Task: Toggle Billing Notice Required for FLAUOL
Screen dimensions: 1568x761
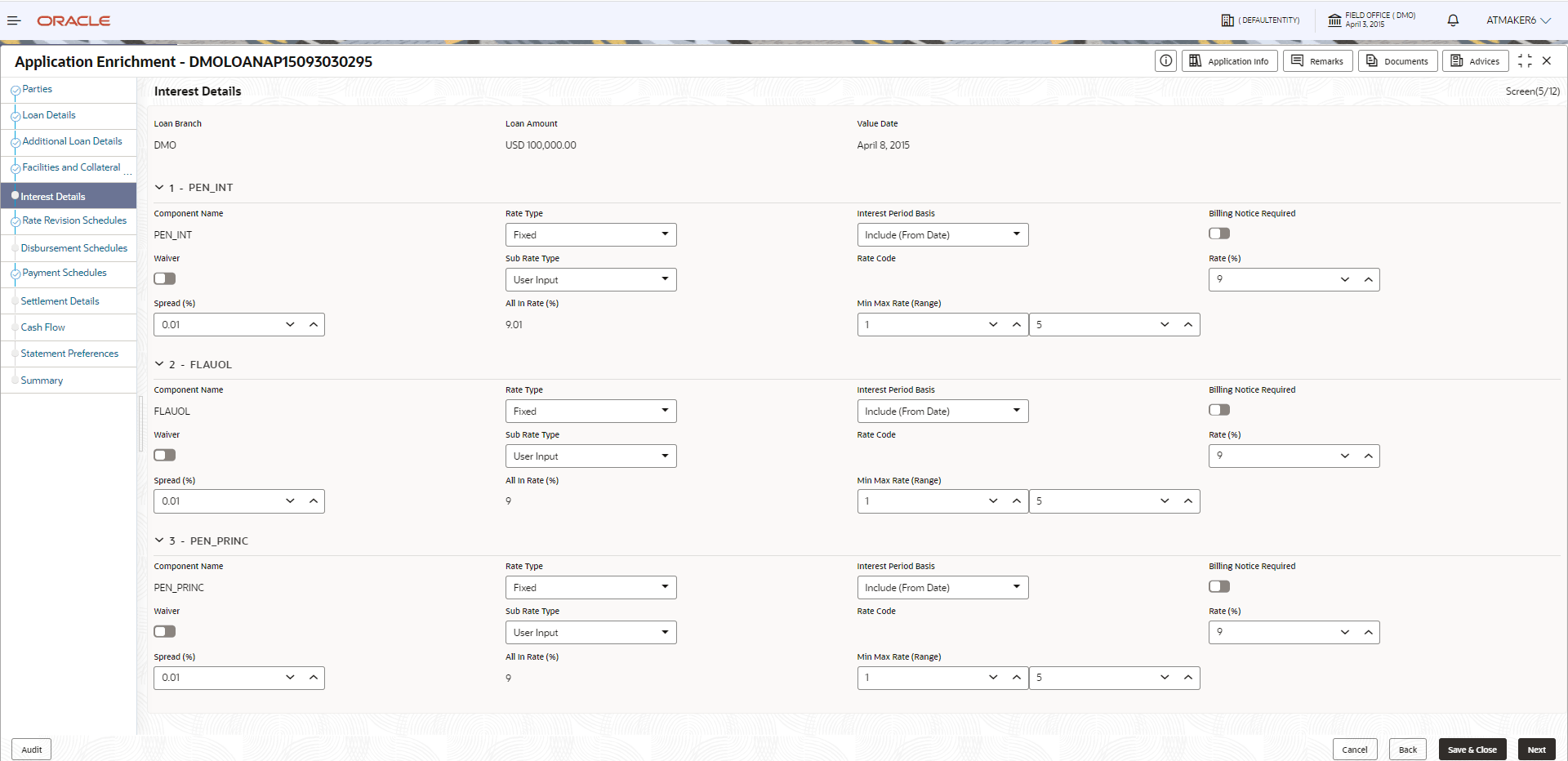Action: click(1219, 410)
